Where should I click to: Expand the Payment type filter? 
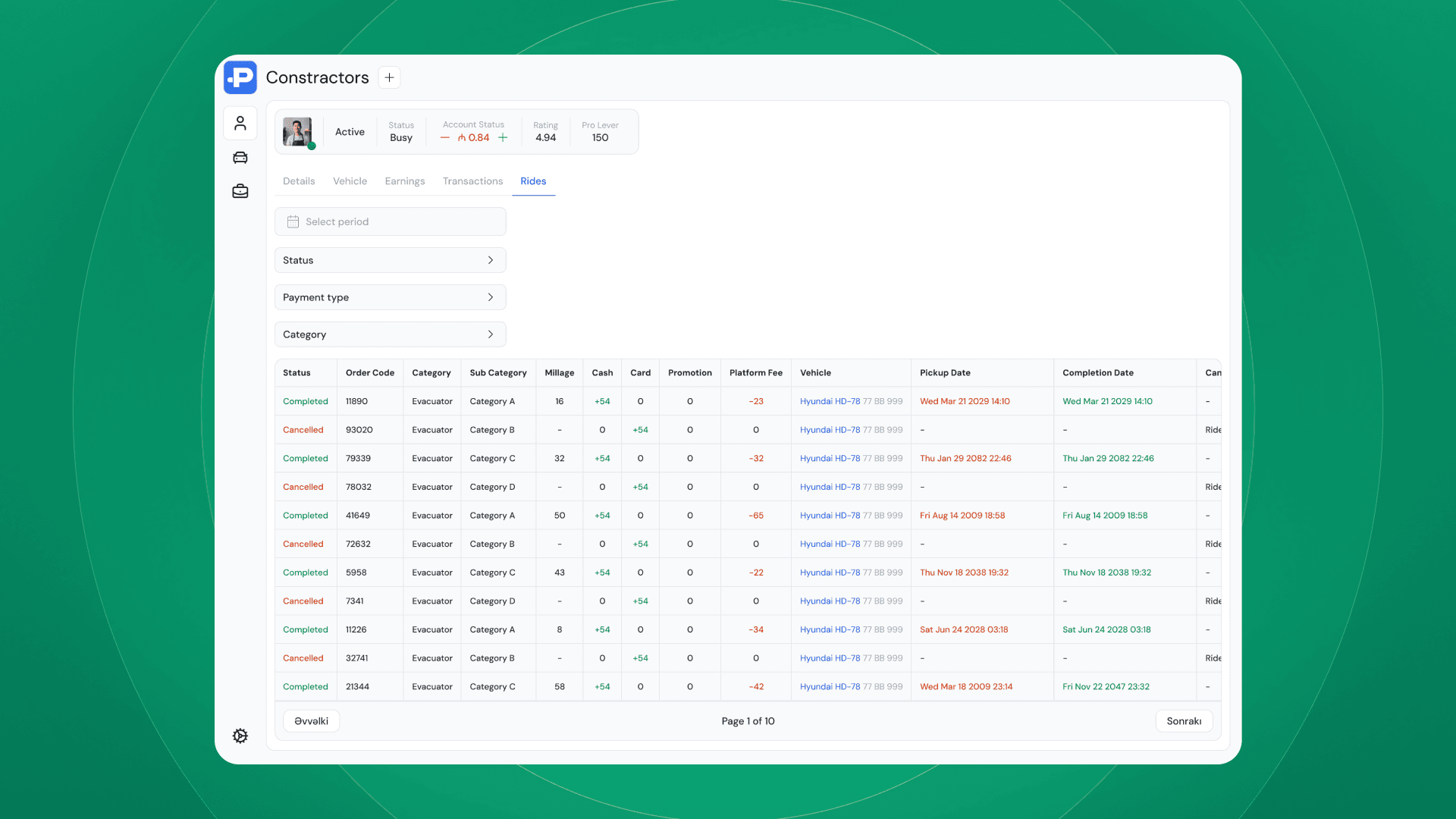(390, 297)
